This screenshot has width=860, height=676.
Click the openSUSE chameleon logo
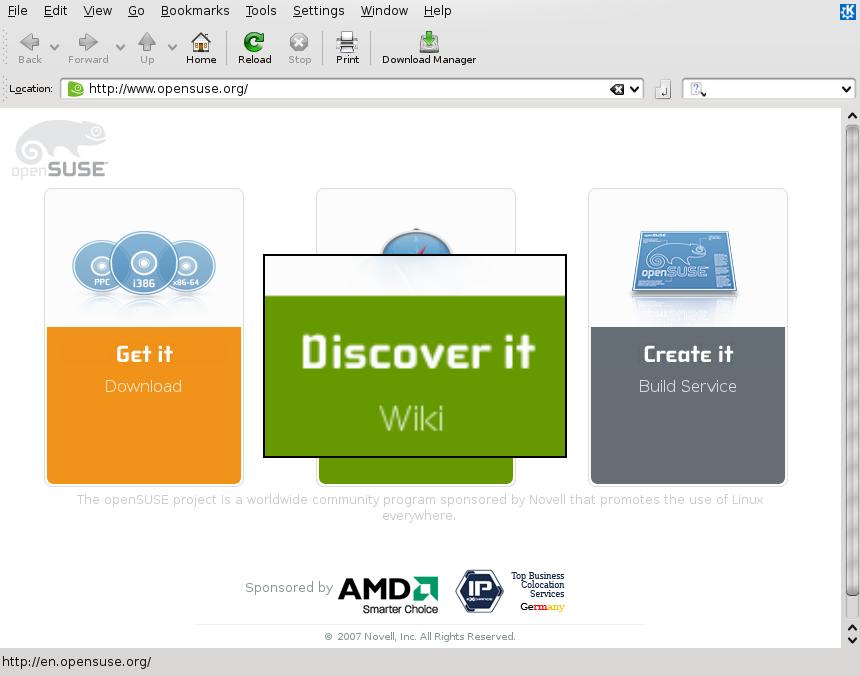(61, 150)
